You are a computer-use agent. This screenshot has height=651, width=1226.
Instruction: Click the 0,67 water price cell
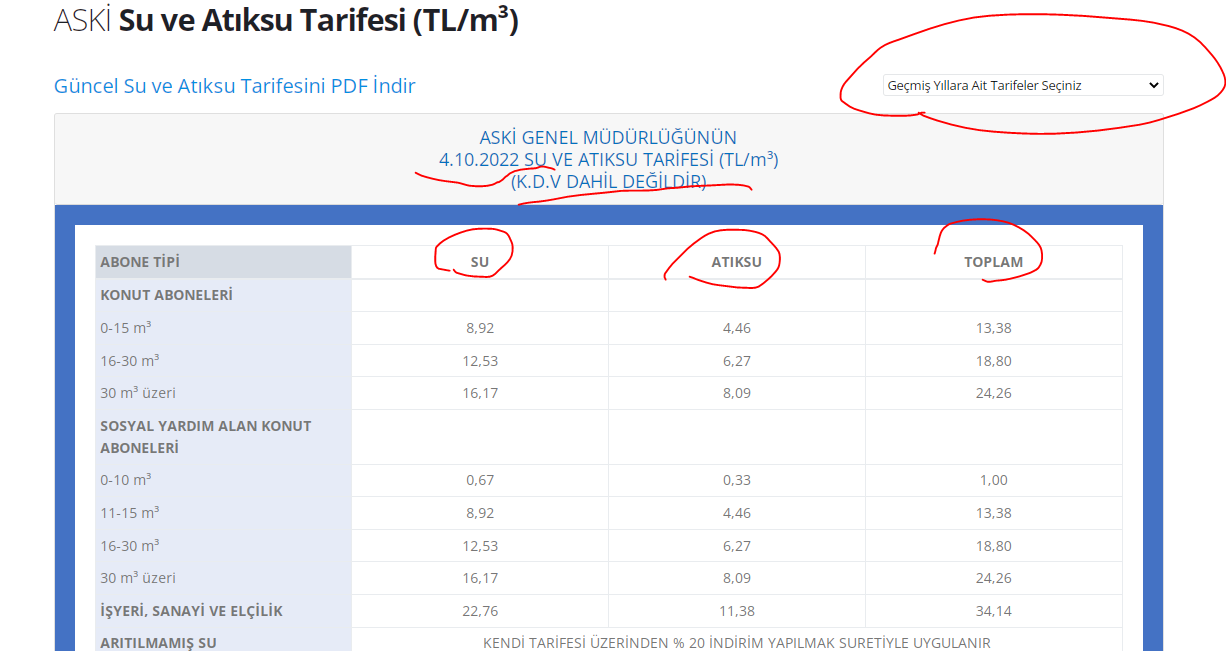pos(480,480)
